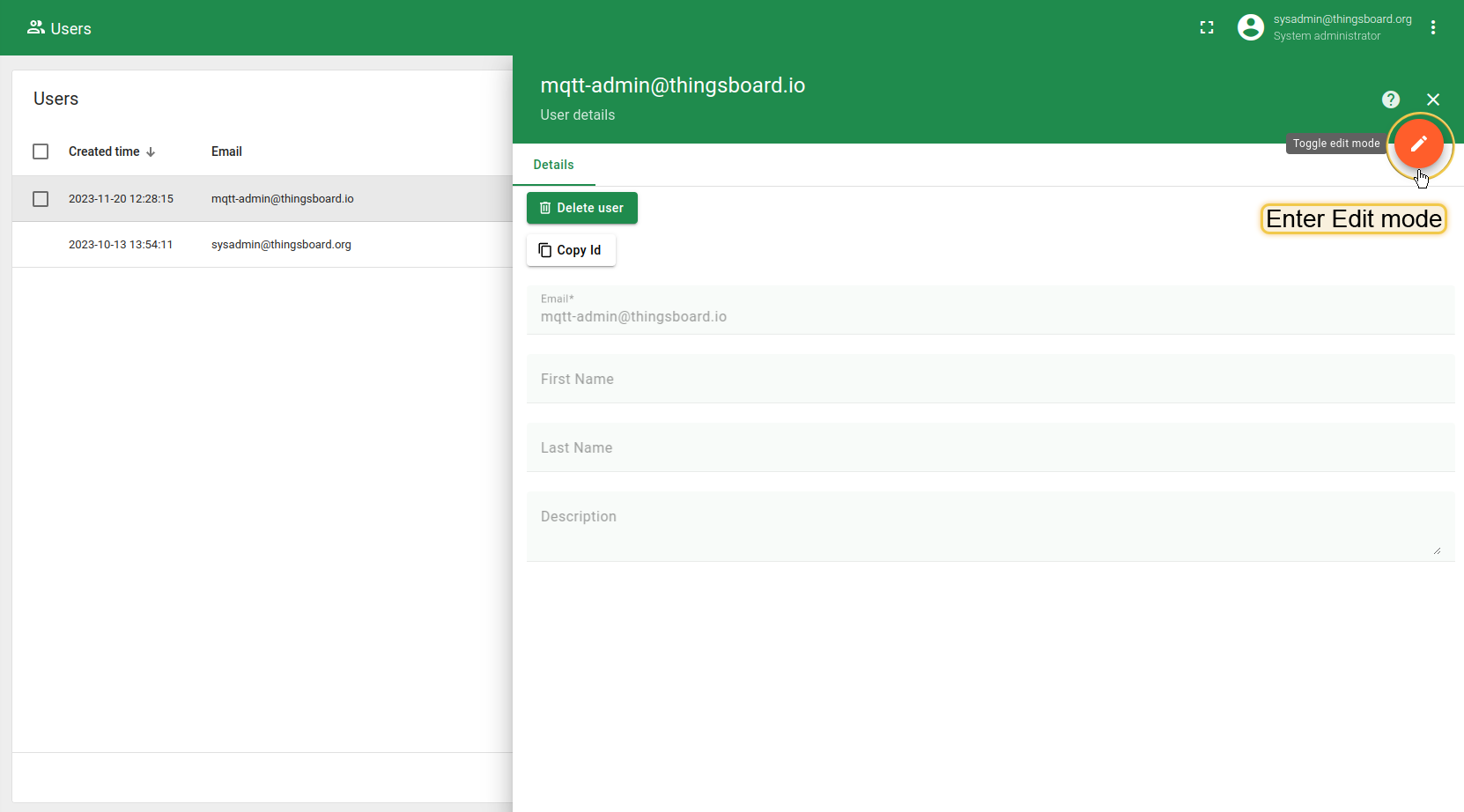Click the Description text area
This screenshot has width=1464, height=812.
coord(990,527)
